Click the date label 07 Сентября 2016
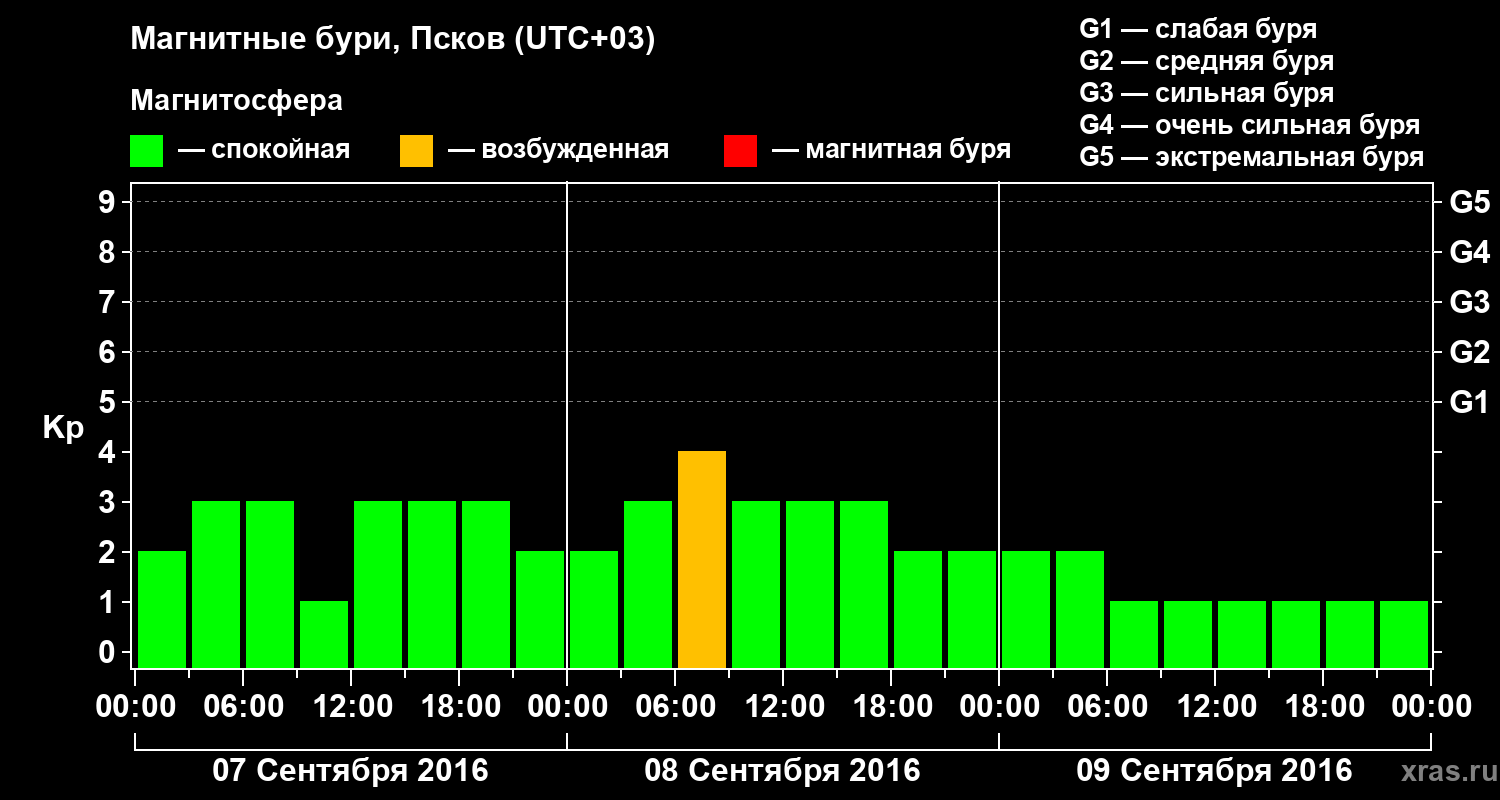Viewport: 1500px width, 800px height. pos(350,771)
